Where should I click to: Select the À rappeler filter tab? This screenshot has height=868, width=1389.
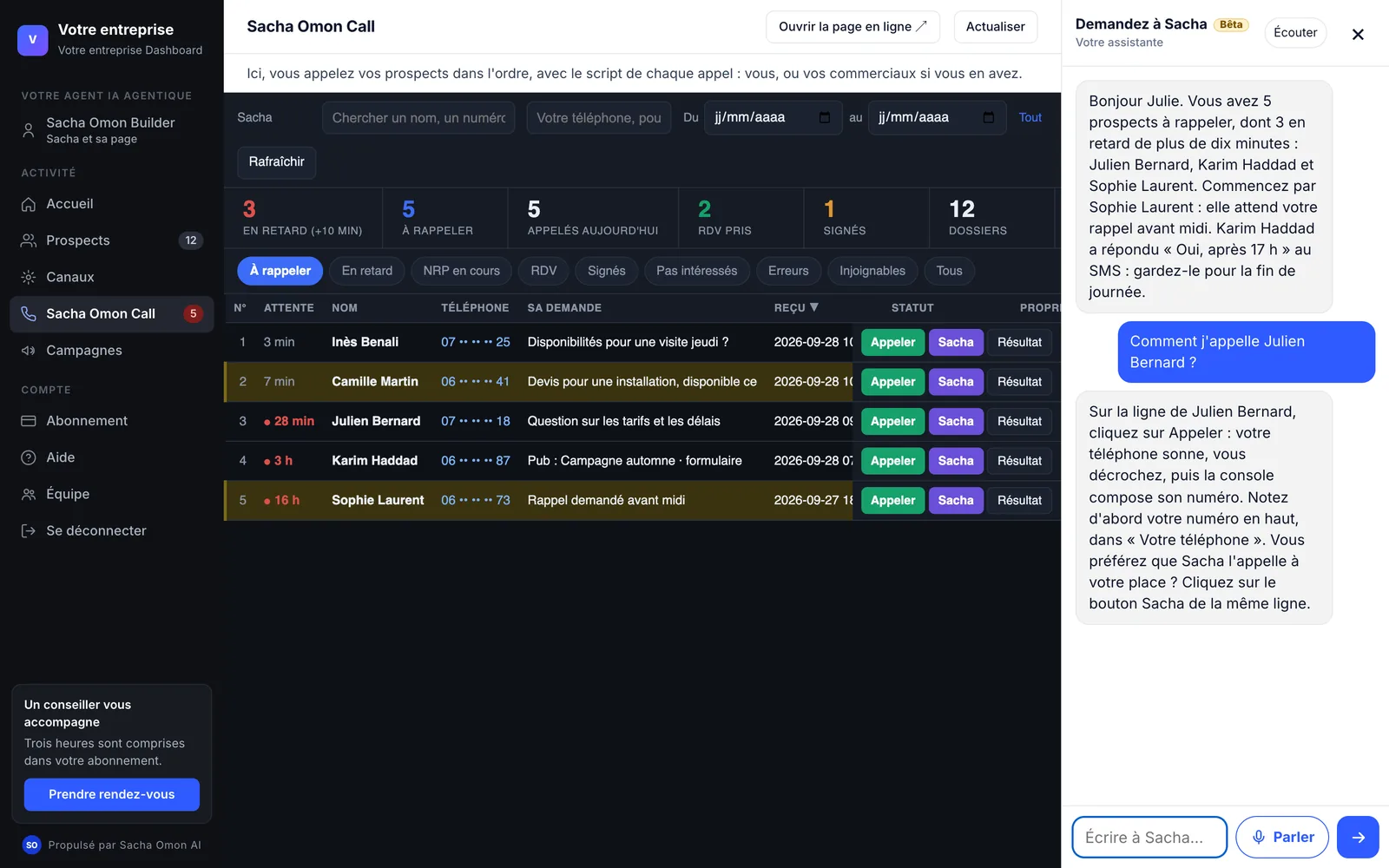pos(280,271)
